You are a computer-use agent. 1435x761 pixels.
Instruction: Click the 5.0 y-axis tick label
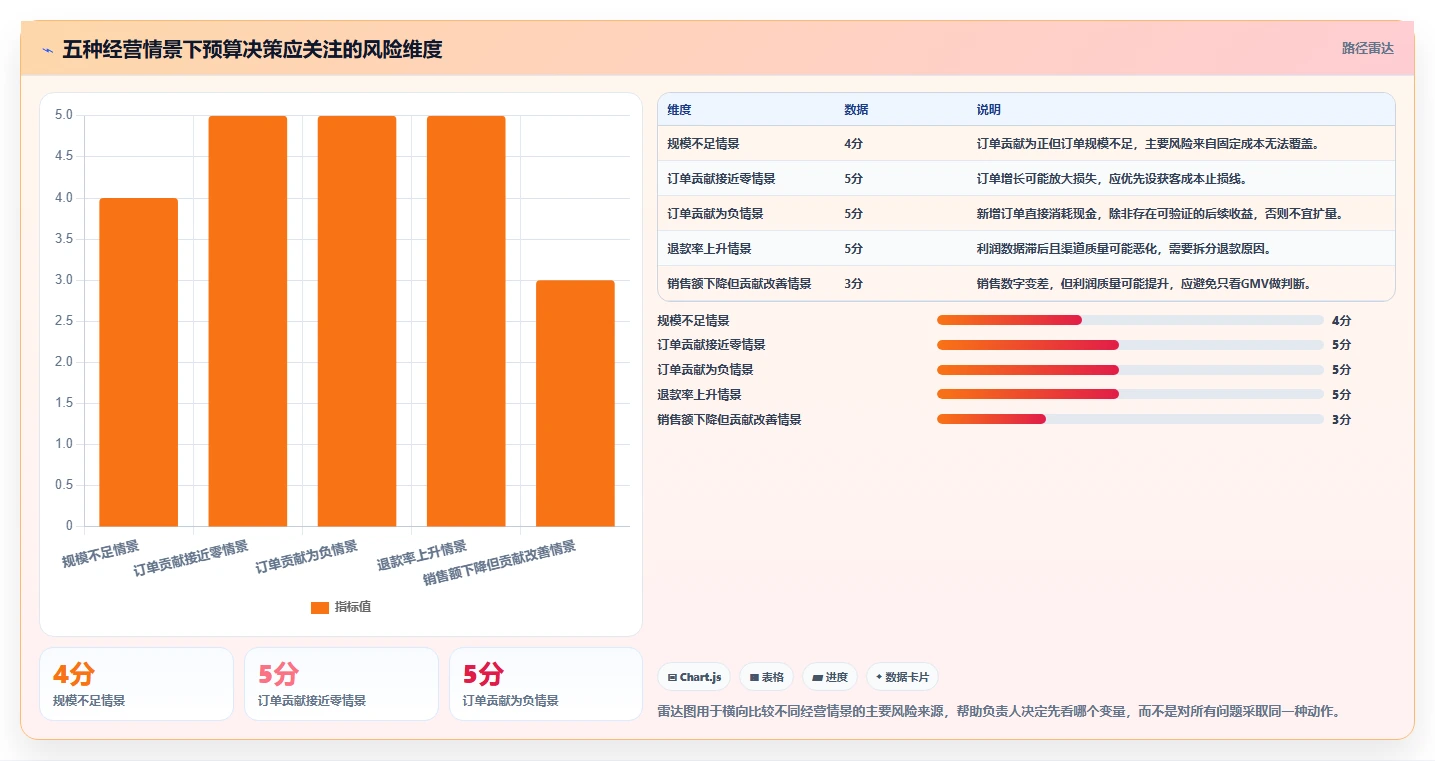63,115
